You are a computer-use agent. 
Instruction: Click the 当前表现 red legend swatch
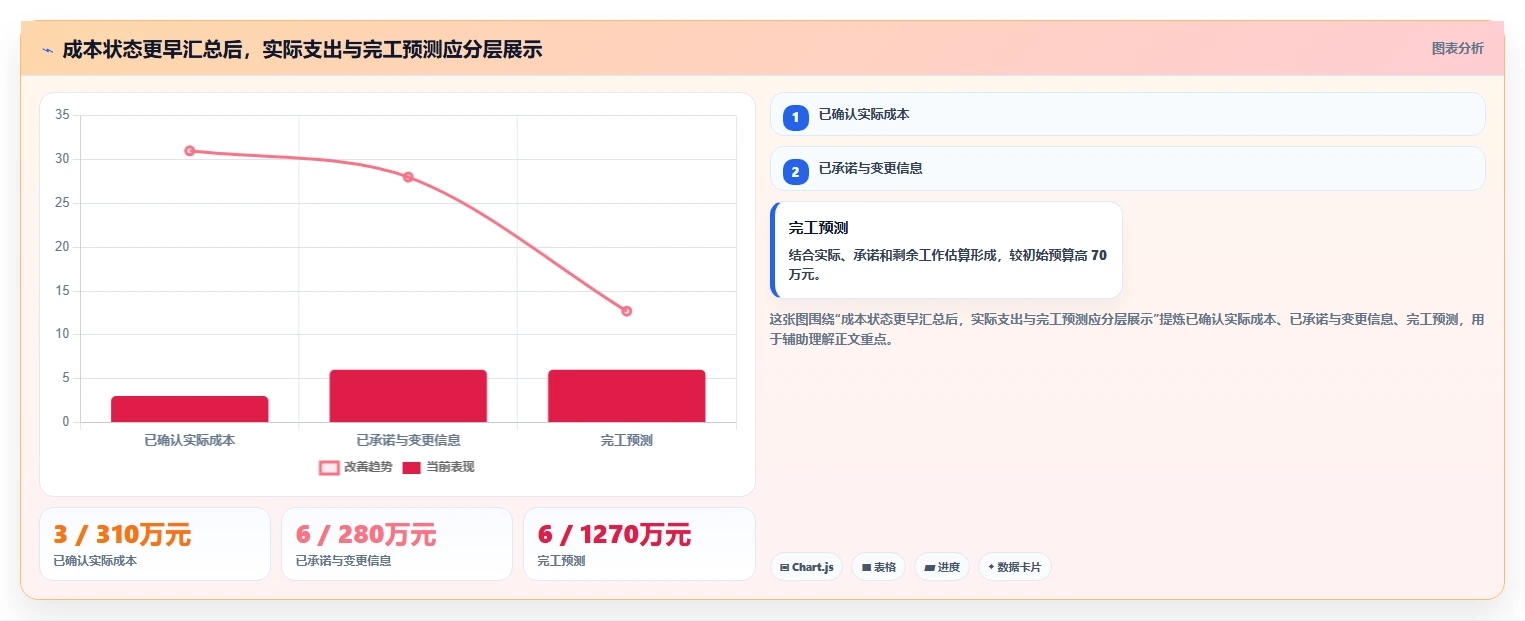click(412, 467)
